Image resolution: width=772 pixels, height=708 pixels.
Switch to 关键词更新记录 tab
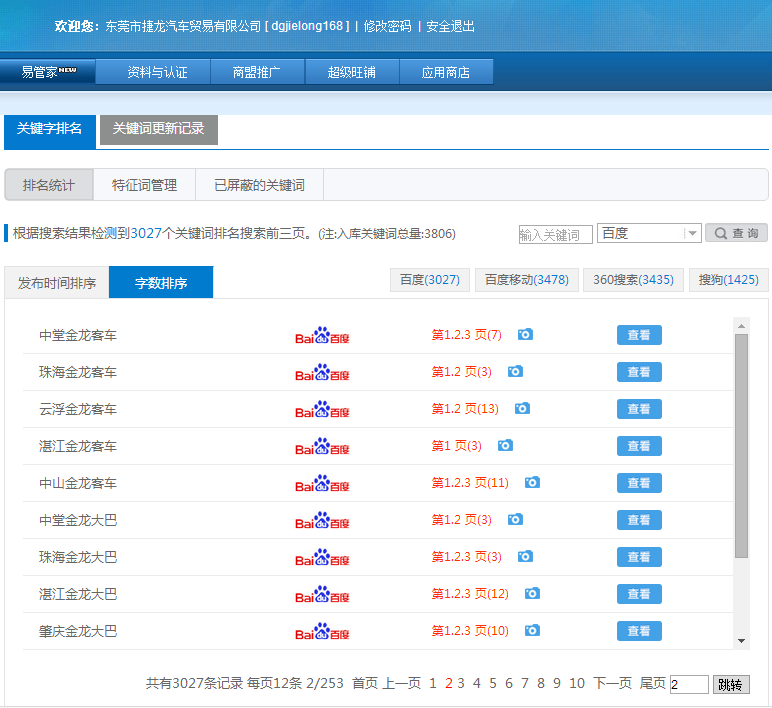(x=158, y=129)
